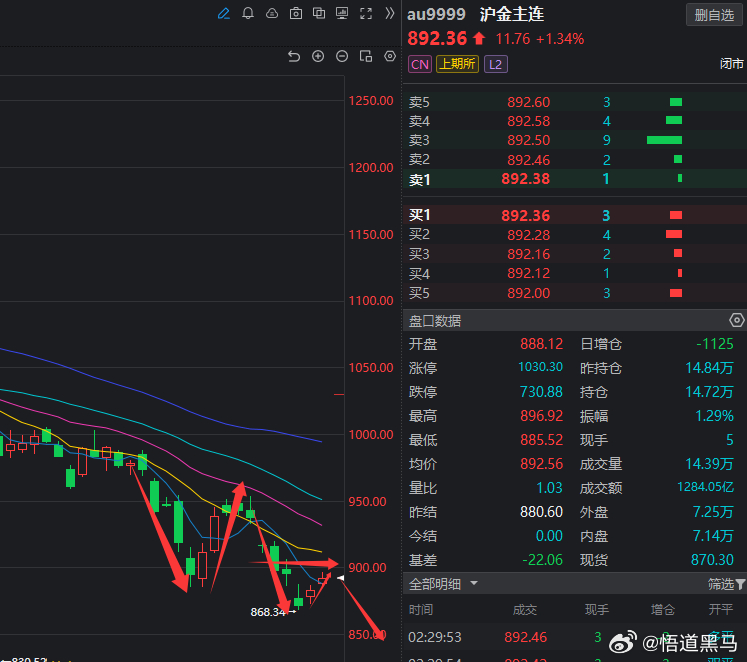Select the 卖2 row at 892.46
The width and height of the screenshot is (747, 662).
[575, 160]
